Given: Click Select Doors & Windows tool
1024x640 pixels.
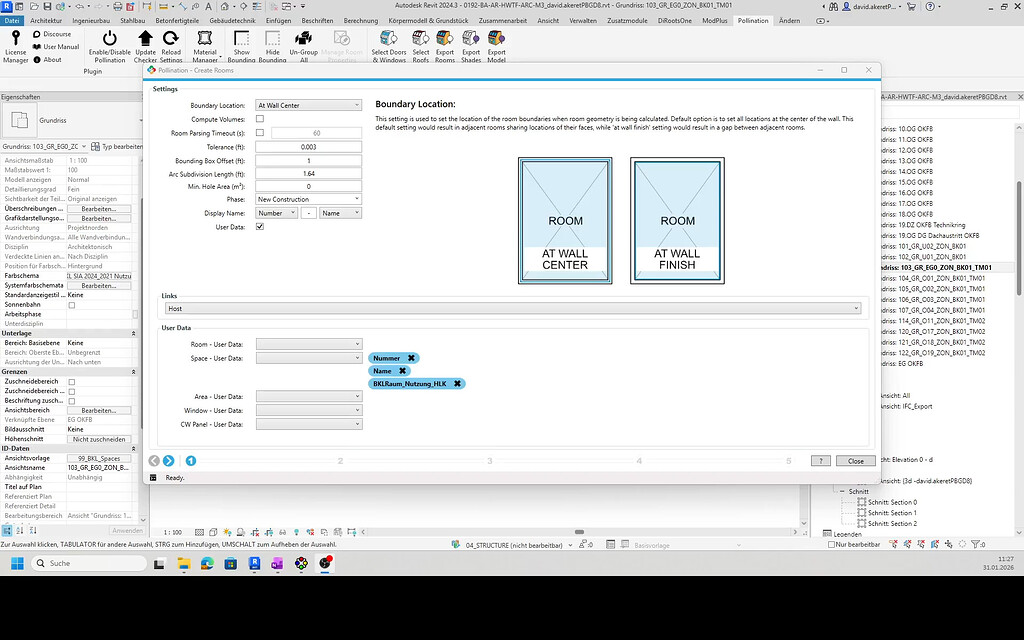Looking at the screenshot, I should tap(389, 46).
